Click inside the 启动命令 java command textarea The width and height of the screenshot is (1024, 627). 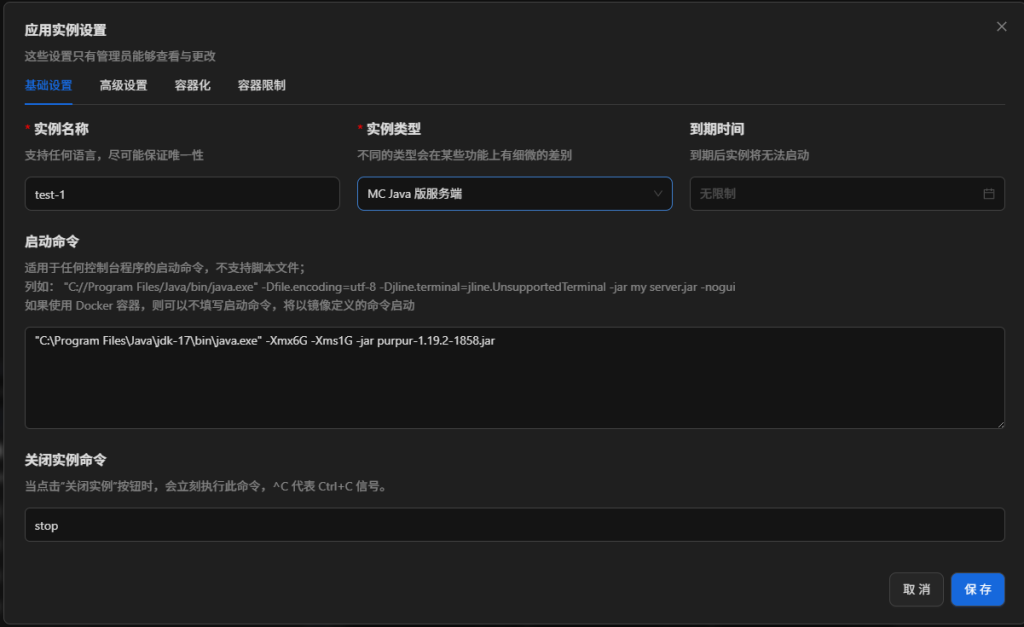pos(514,378)
